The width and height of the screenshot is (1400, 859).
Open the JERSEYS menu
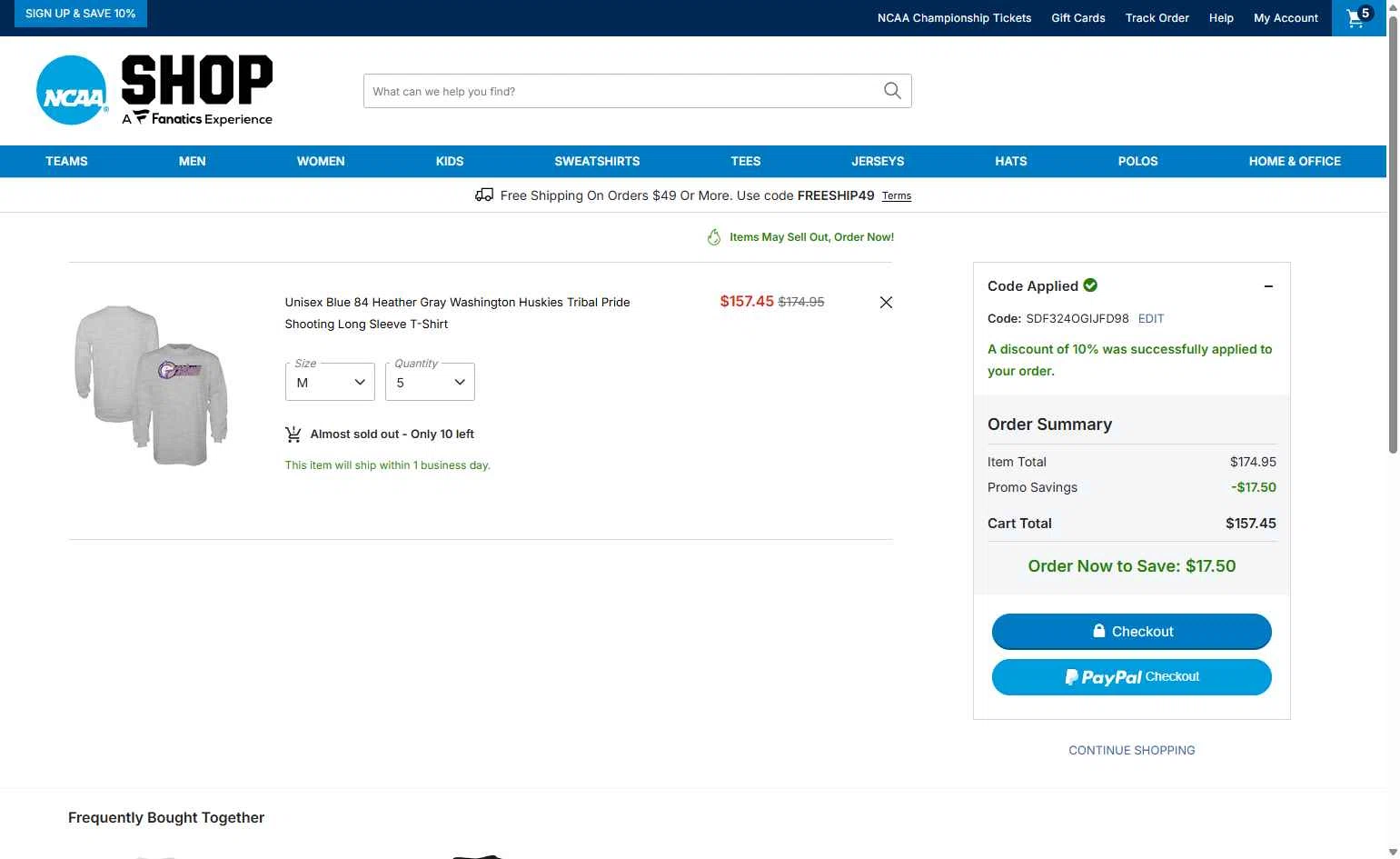(878, 161)
